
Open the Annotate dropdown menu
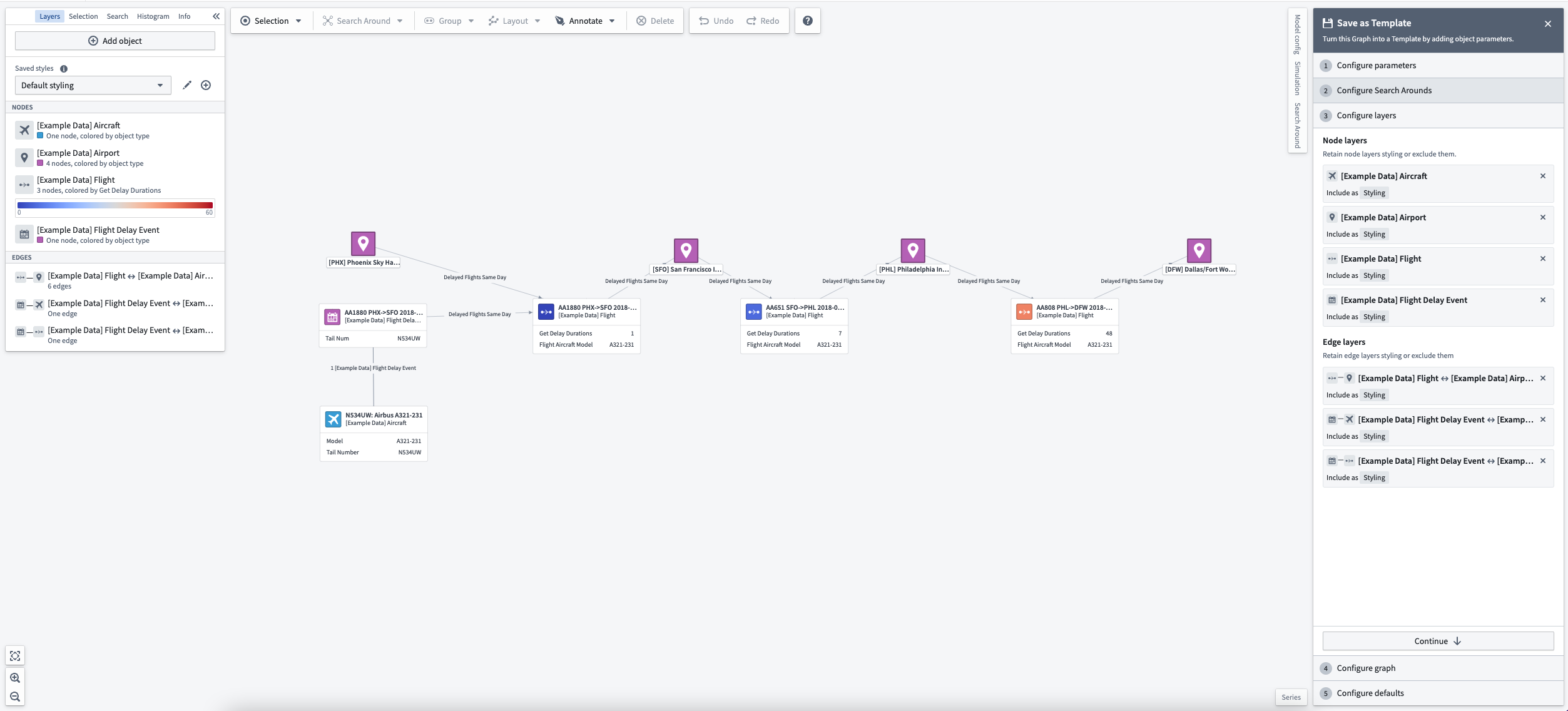click(x=585, y=21)
